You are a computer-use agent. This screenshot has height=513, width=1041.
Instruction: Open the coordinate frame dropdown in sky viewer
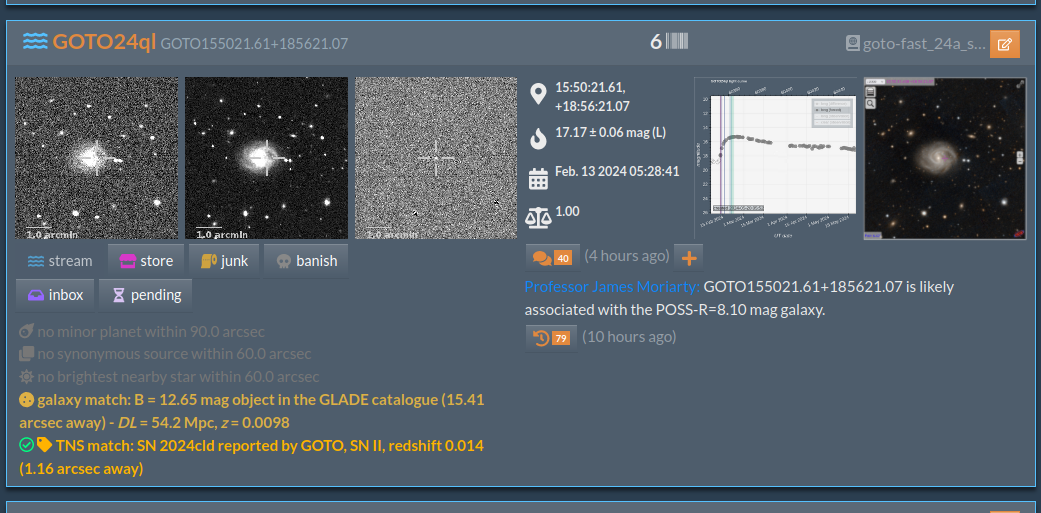875,82
